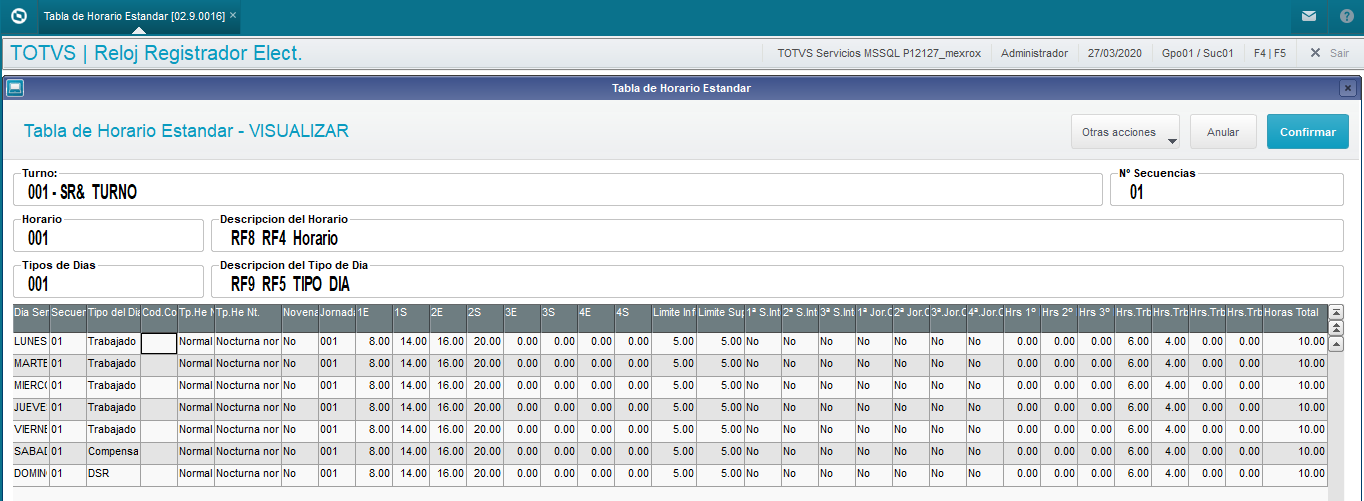This screenshot has width=1364, height=501.
Task: Click the Turno field 001 - SR& TURNO
Action: tap(558, 189)
